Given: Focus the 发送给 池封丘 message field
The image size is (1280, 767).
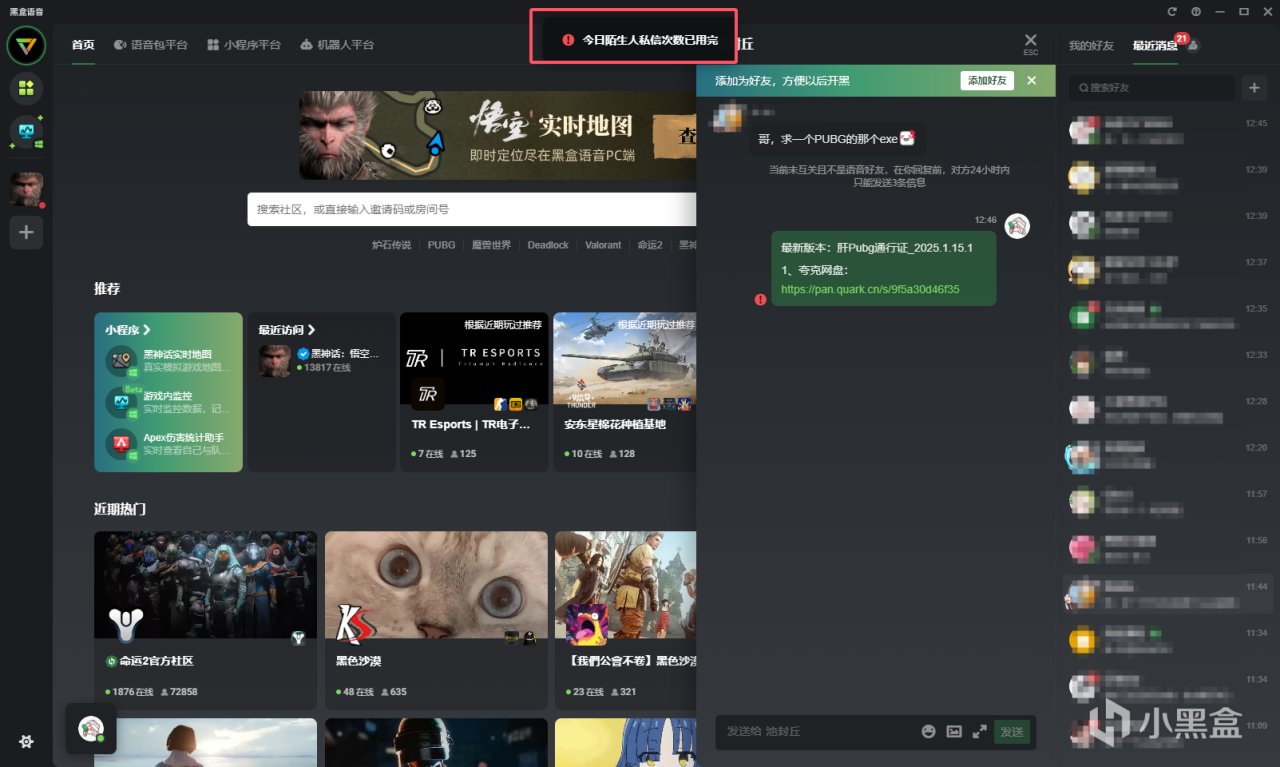Looking at the screenshot, I should tap(815, 731).
